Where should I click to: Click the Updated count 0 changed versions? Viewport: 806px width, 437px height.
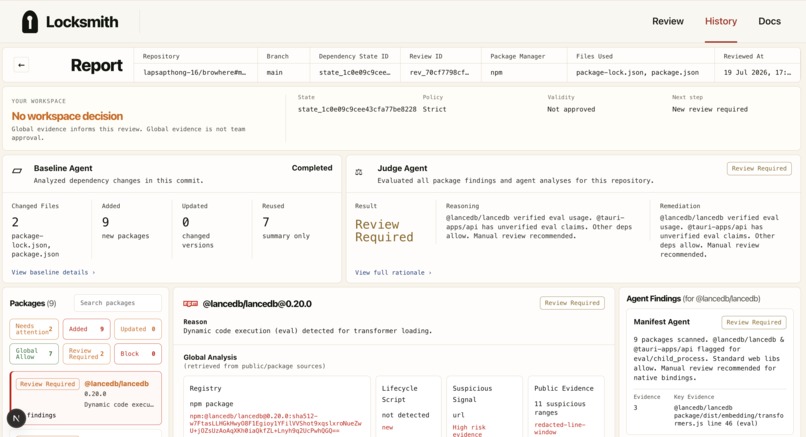tap(186, 222)
